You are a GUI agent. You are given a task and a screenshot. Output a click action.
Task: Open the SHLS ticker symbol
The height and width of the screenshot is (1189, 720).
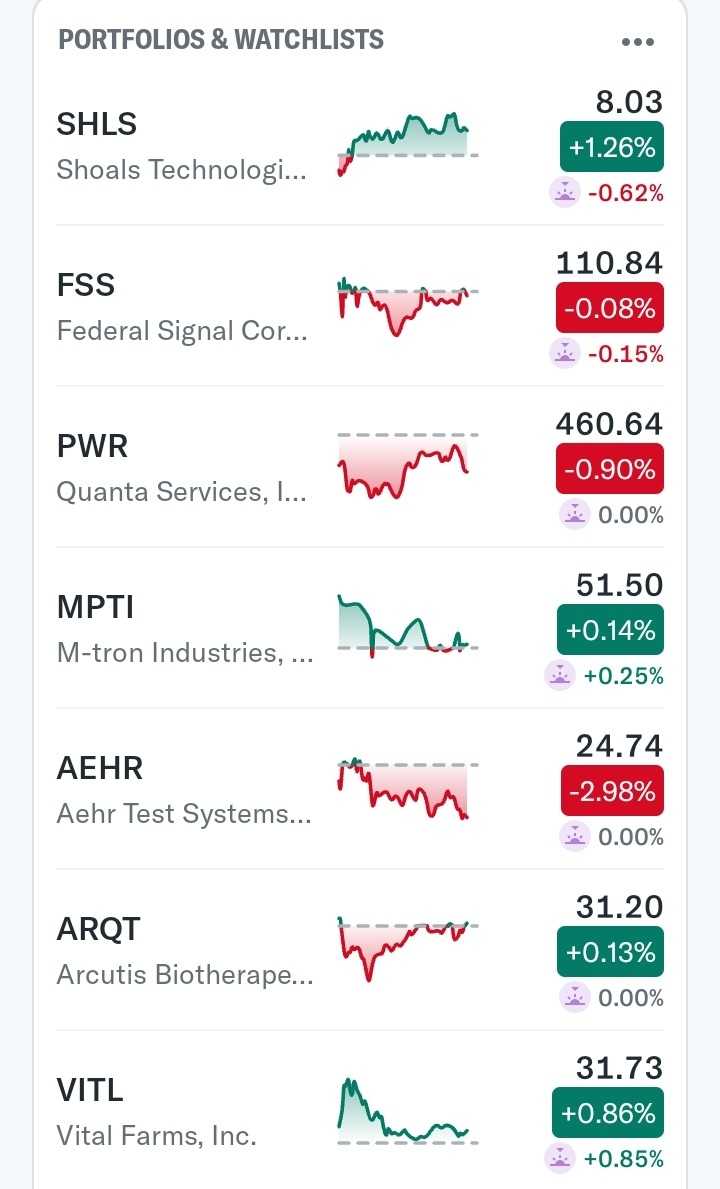click(97, 124)
